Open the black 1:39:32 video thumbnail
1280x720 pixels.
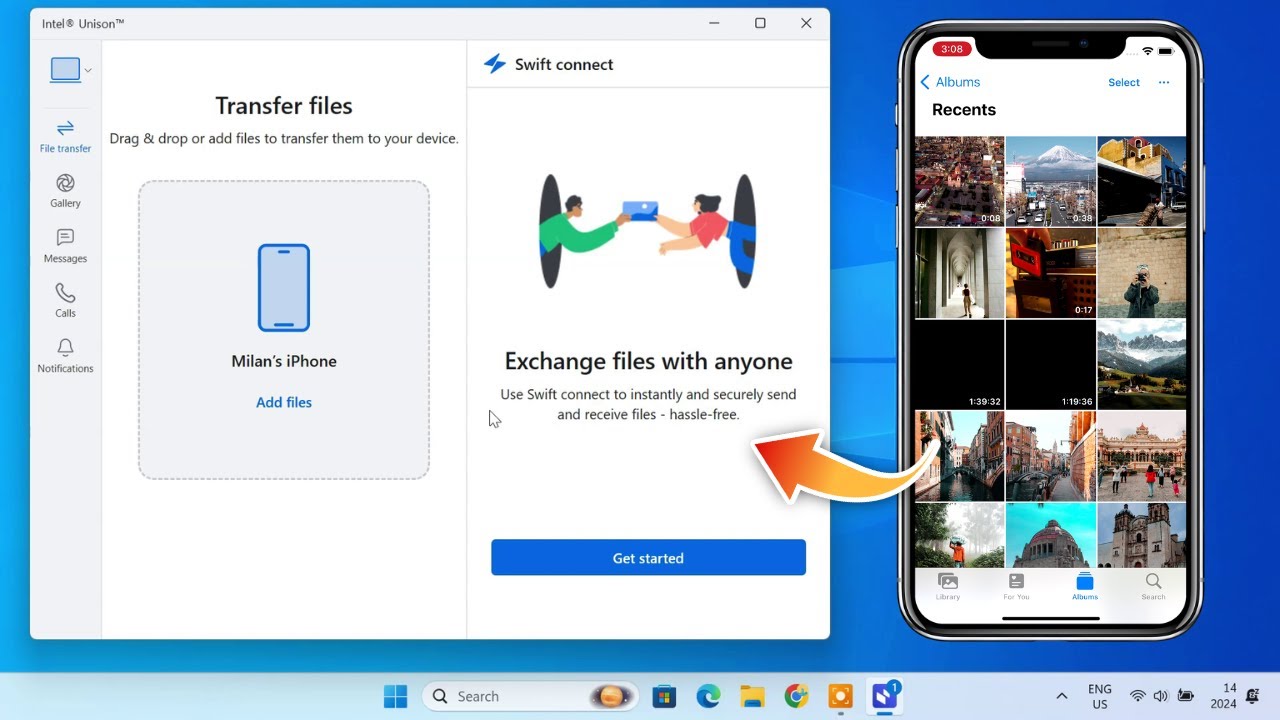pos(960,365)
